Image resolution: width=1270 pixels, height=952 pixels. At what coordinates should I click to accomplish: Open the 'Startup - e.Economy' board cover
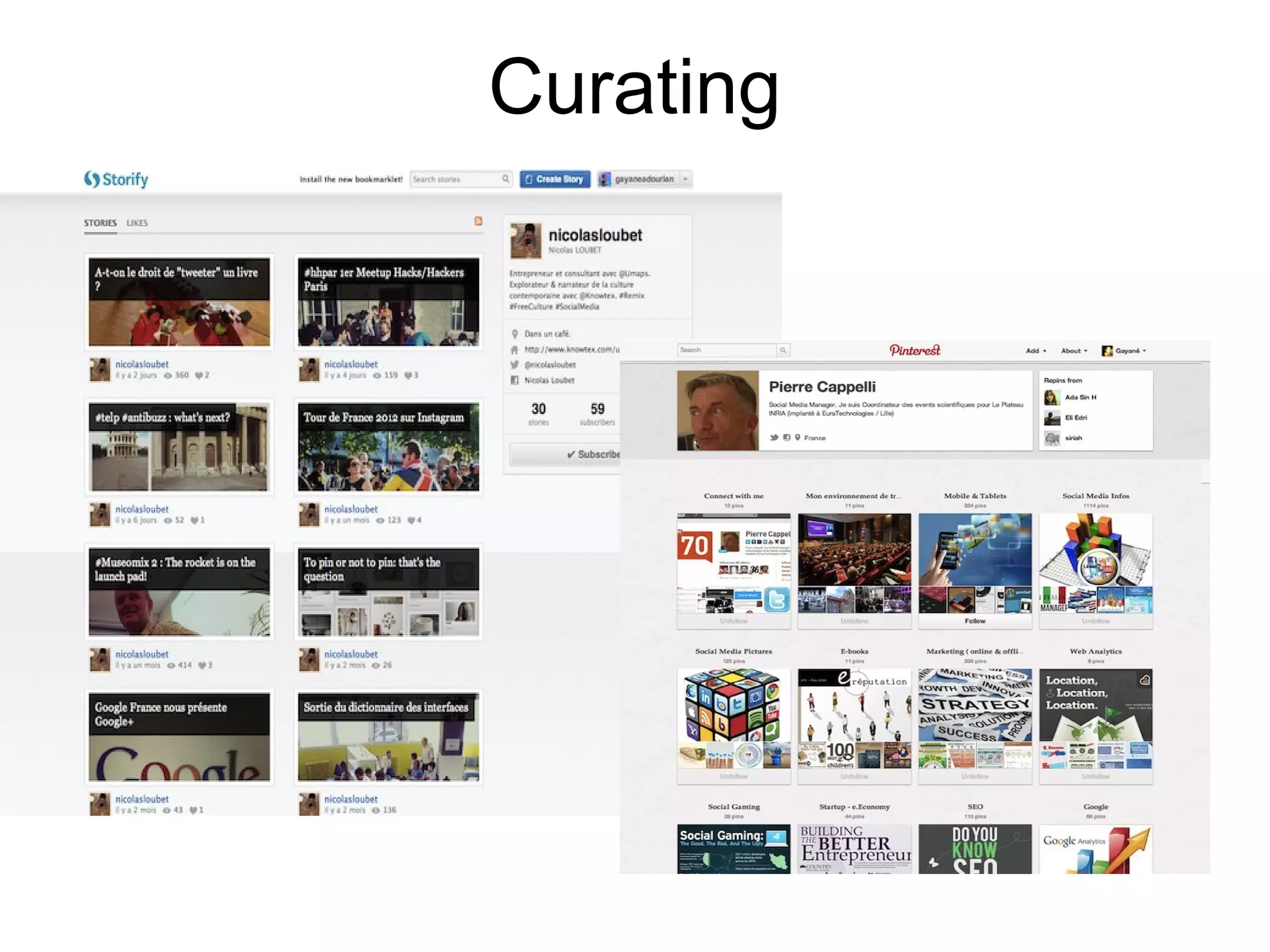tap(855, 848)
